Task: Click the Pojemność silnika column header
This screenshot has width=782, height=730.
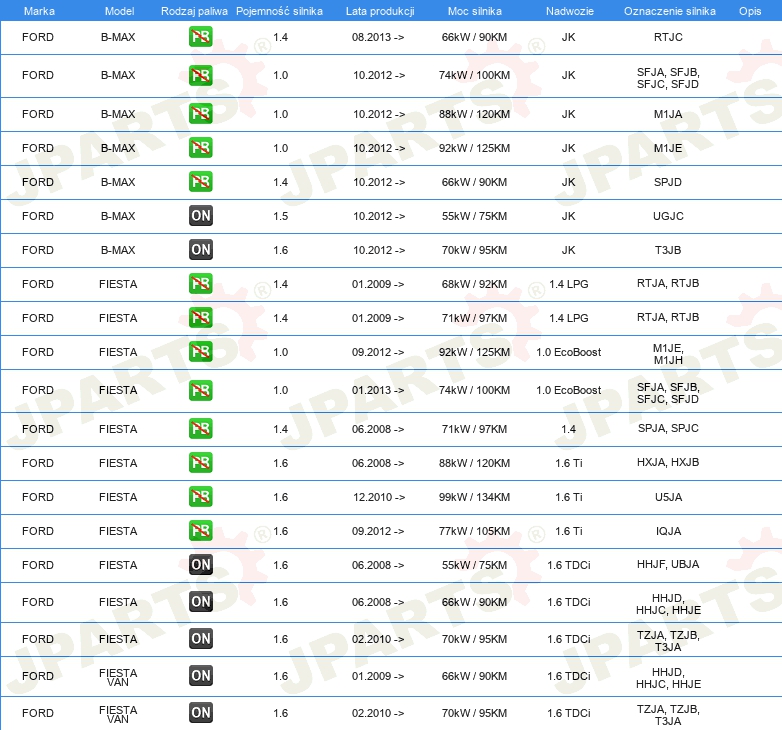Action: pyautogui.click(x=279, y=11)
